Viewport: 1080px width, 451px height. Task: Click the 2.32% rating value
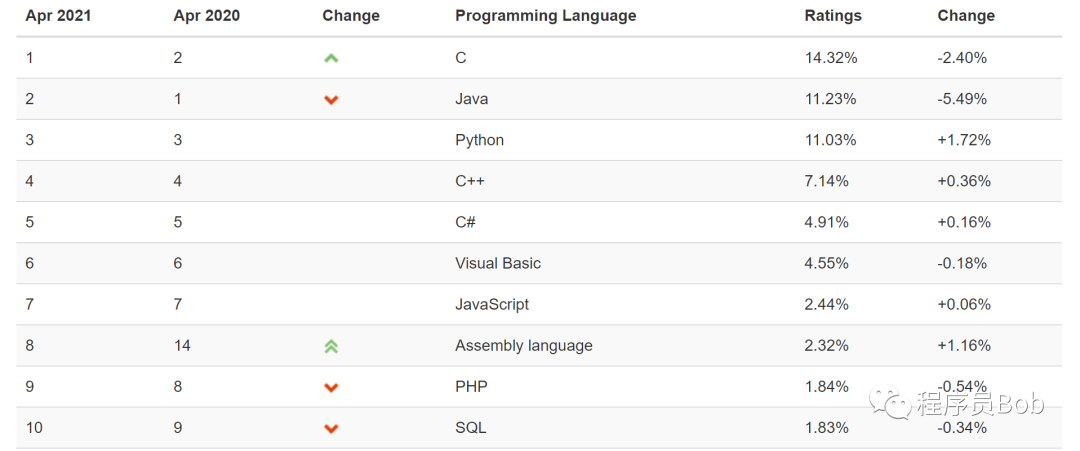click(827, 346)
